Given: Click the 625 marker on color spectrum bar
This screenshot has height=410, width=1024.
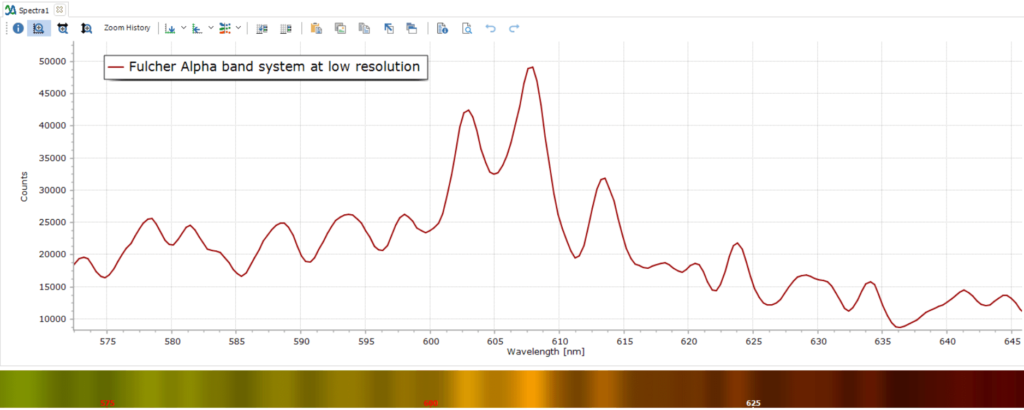Looking at the screenshot, I should 753,403.
